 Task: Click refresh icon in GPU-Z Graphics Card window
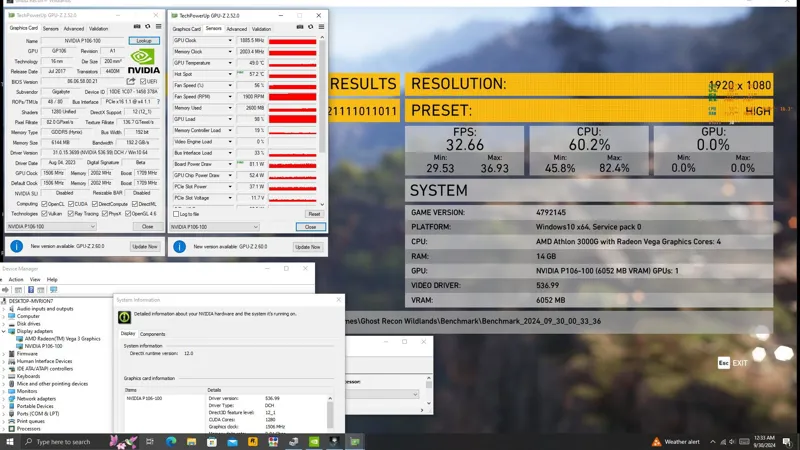click(x=148, y=27)
